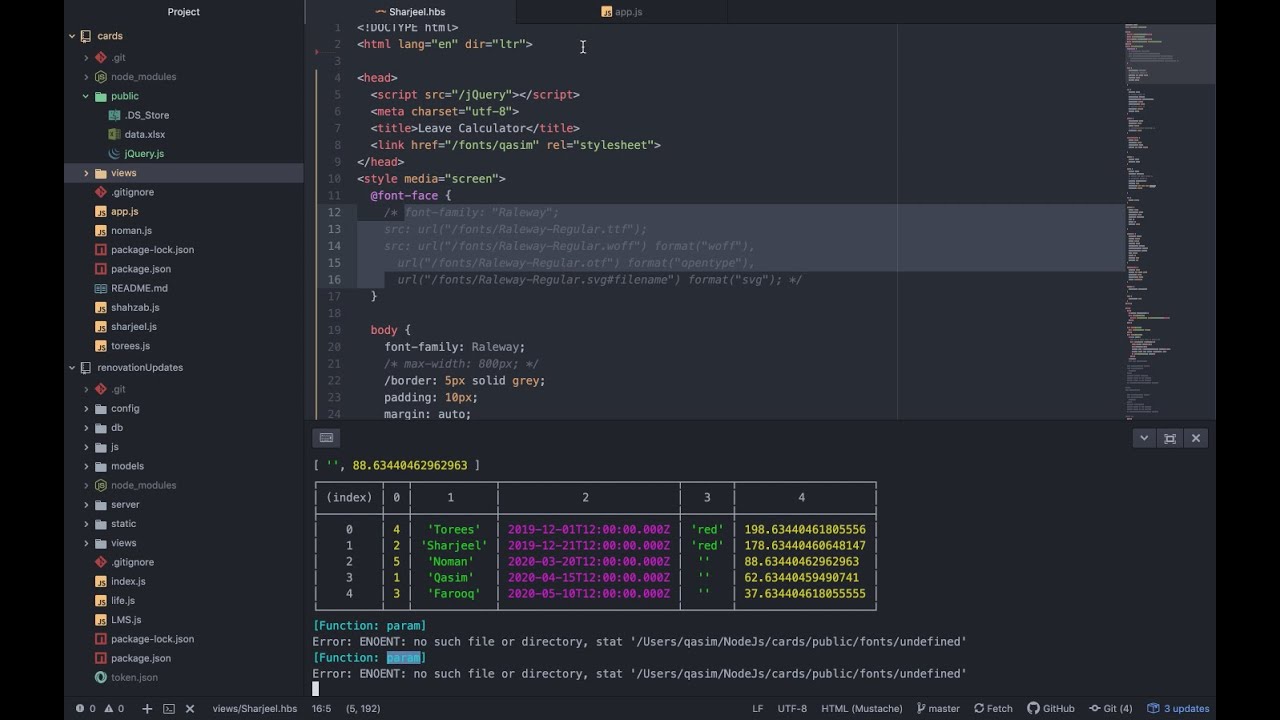
Task: Fetch from remote in status bar
Action: [x=993, y=708]
